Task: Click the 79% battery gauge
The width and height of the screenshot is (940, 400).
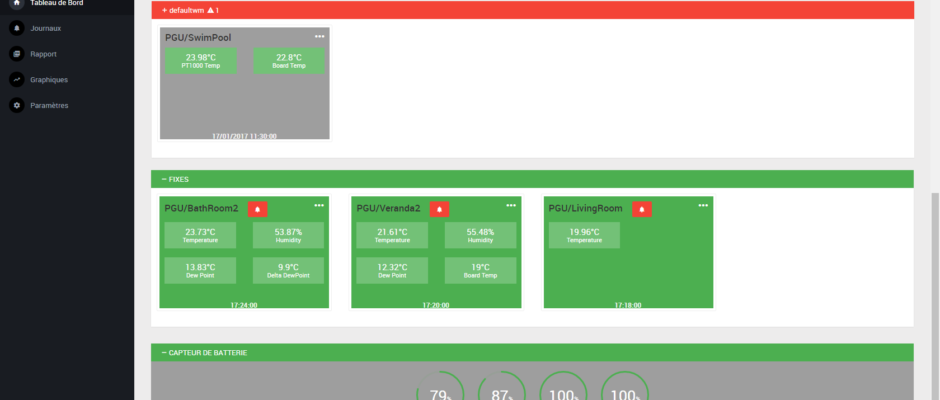Action: pyautogui.click(x=441, y=387)
